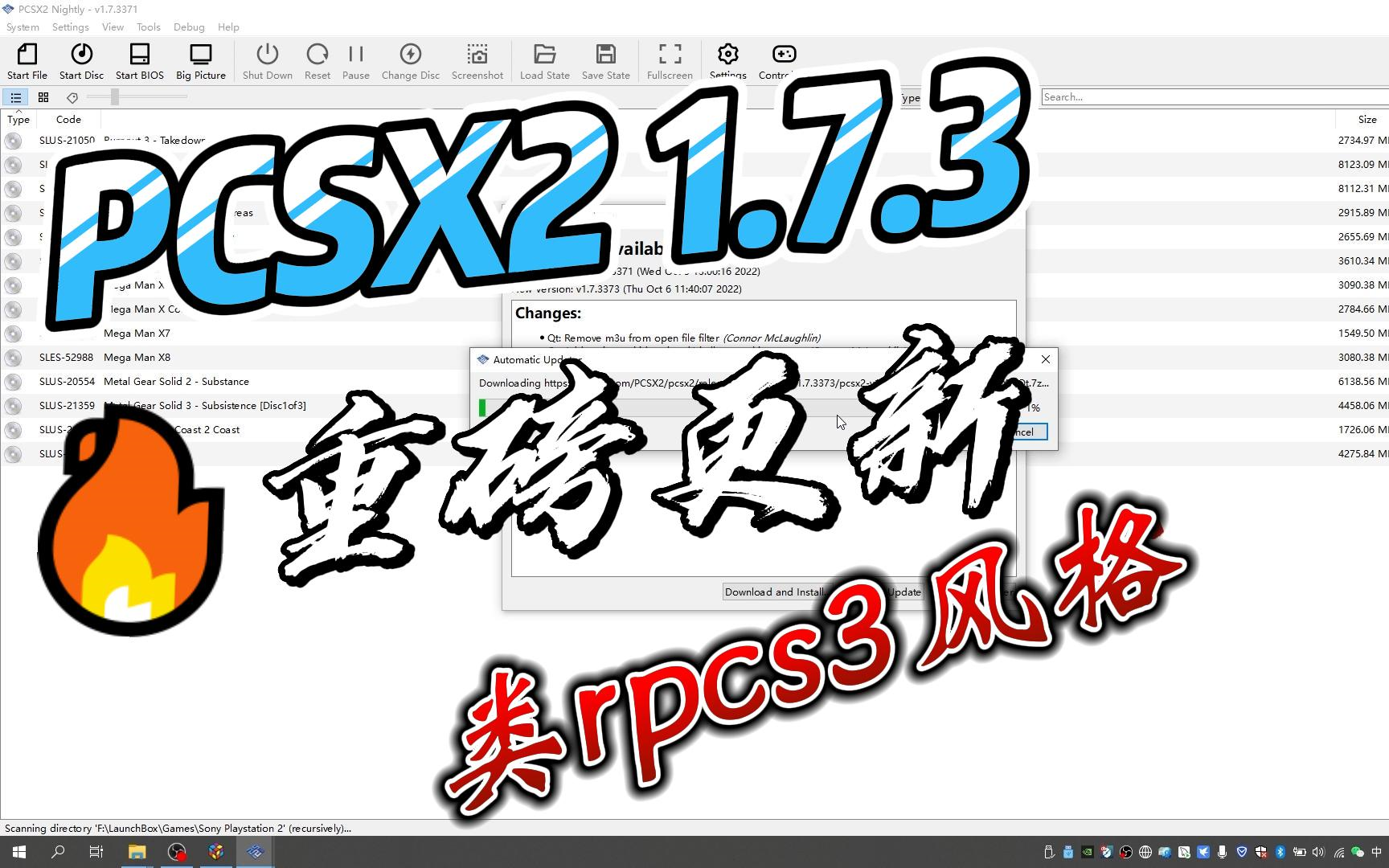The image size is (1389, 868).
Task: Click game code SLUS-21359
Action: [x=67, y=405]
